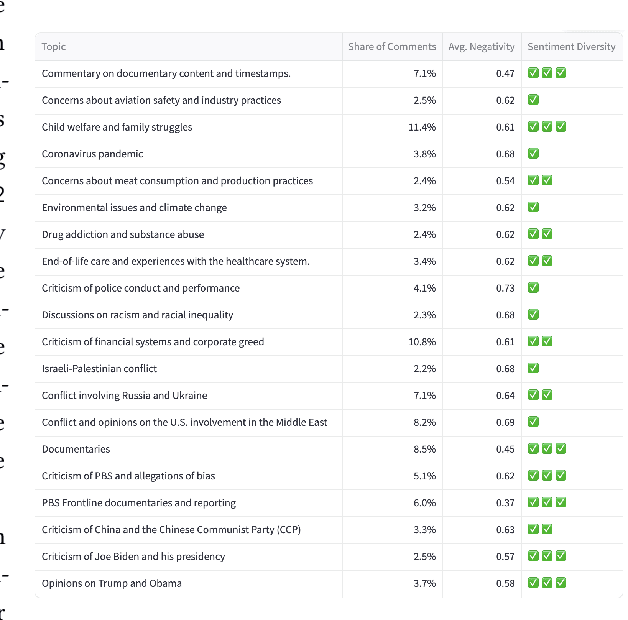
Task: Select Criticism of Joe Biden and his presidency
Action: coord(133,556)
